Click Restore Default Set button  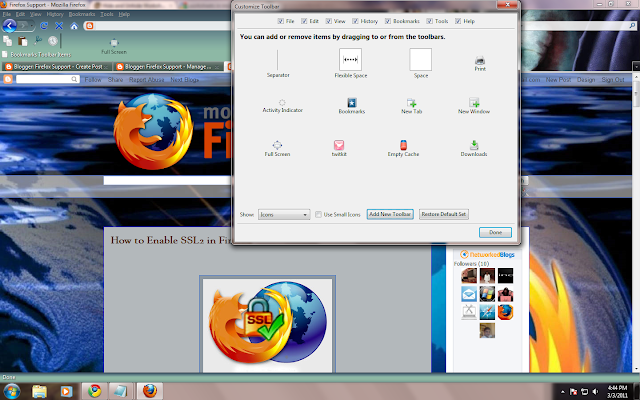click(444, 214)
